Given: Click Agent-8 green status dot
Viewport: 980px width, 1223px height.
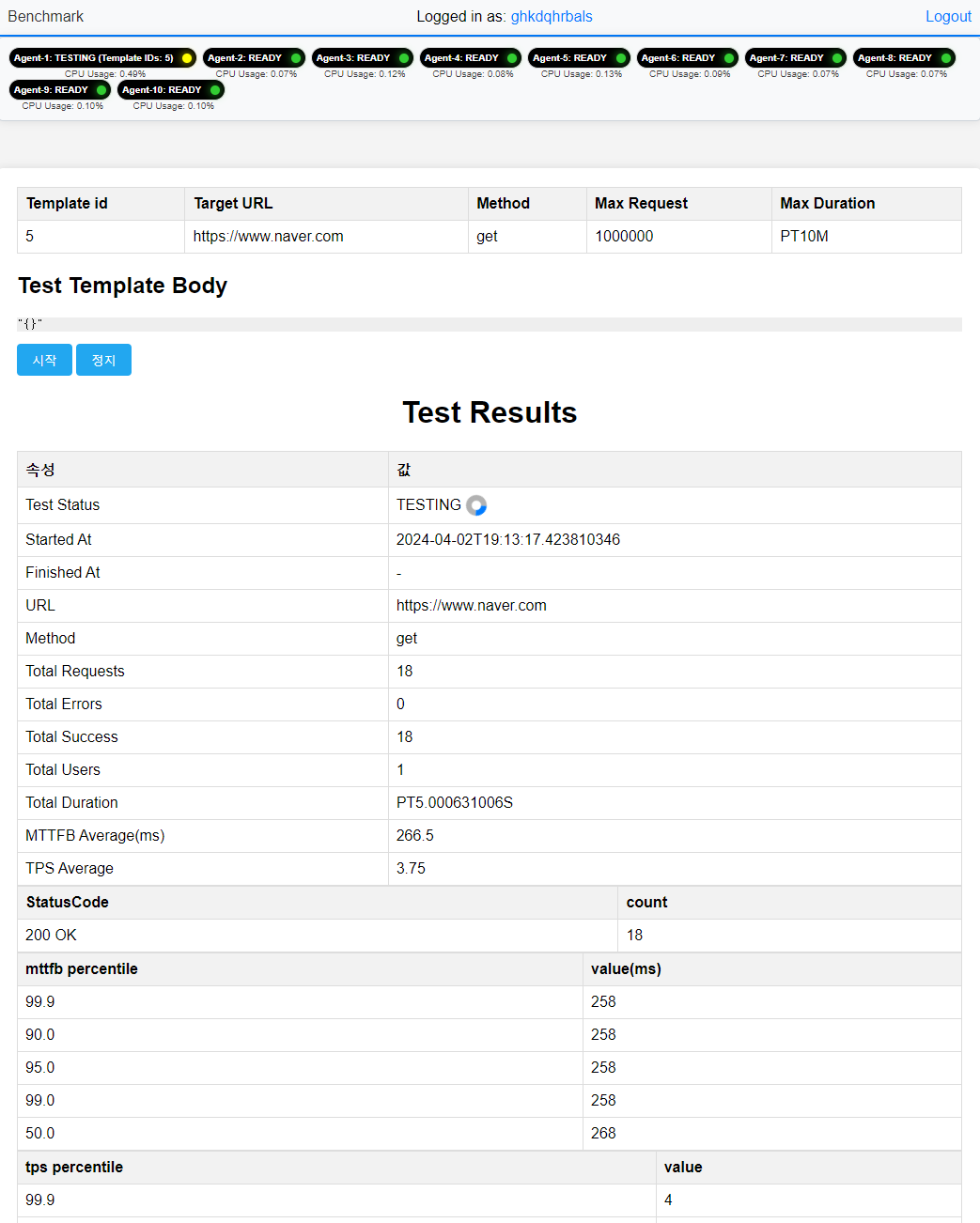Looking at the screenshot, I should (946, 58).
